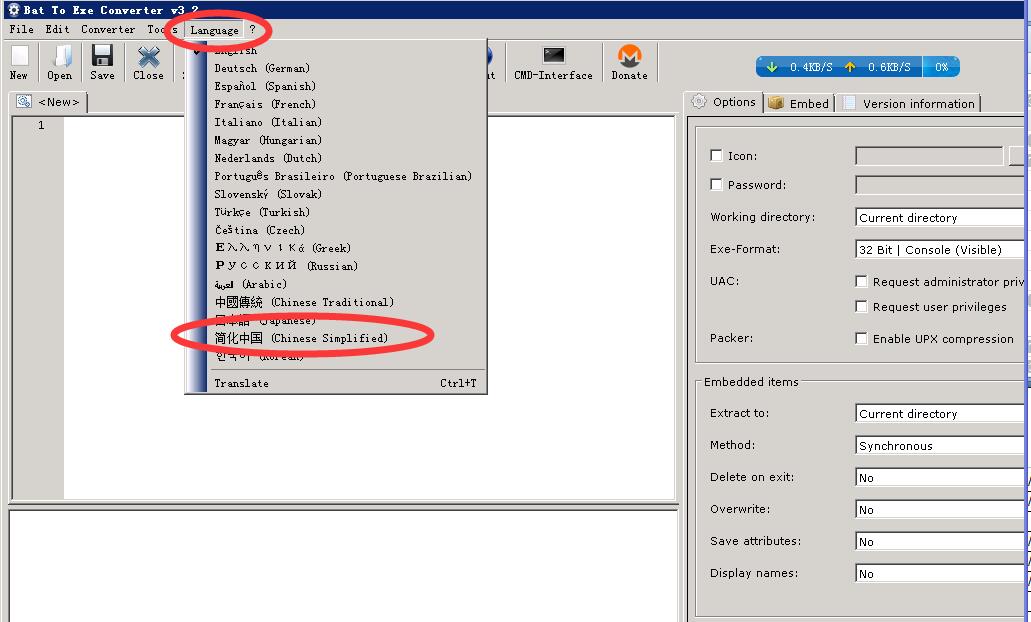The width and height of the screenshot is (1031, 622).
Task: Open a file with the Open icon
Action: point(60,62)
